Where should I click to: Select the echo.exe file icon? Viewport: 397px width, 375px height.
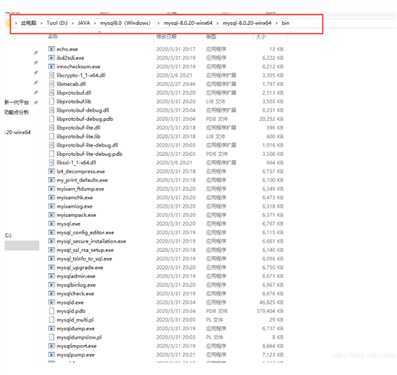[51, 49]
